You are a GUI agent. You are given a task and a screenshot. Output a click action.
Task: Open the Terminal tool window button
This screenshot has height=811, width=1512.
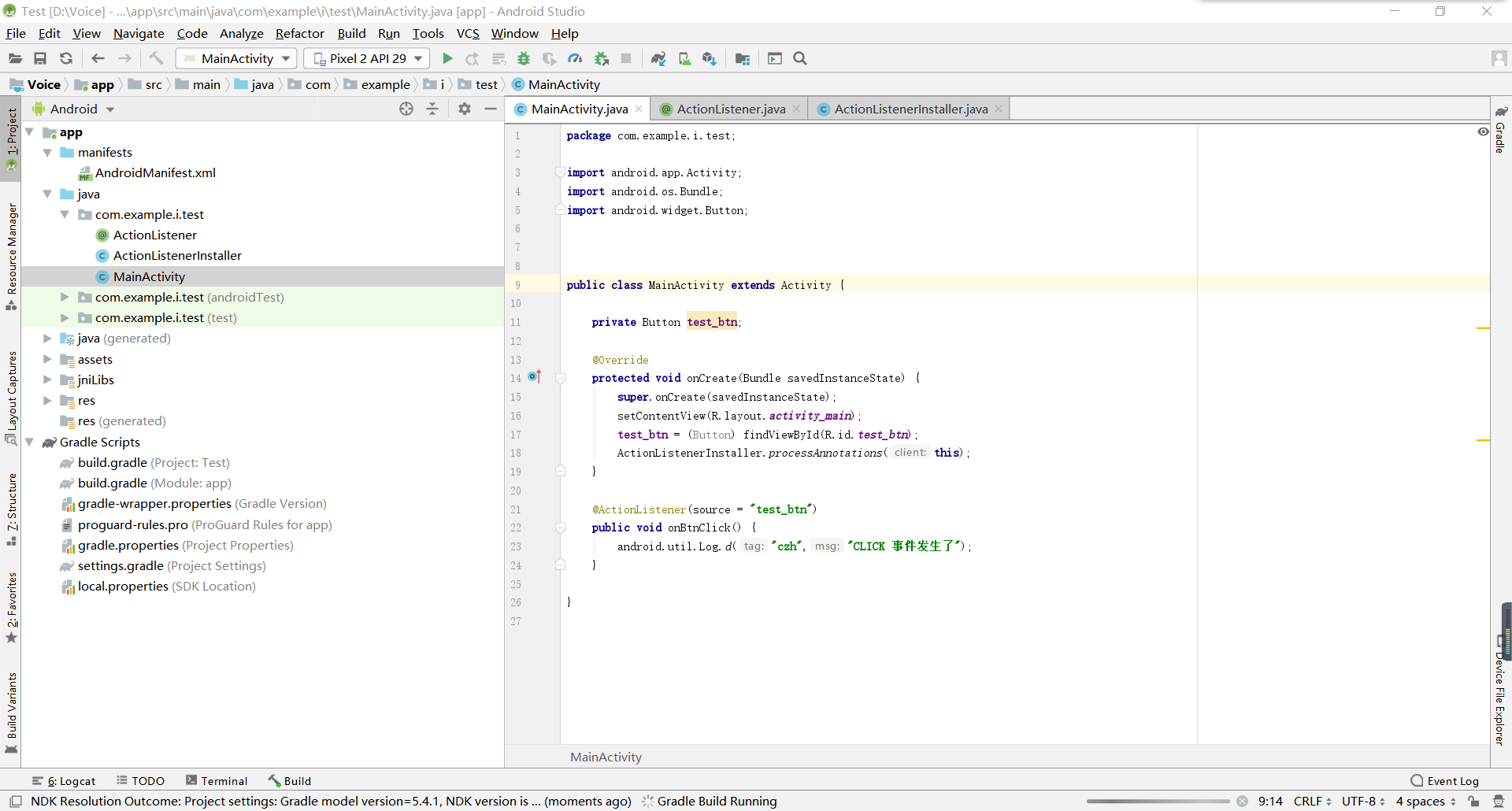[x=217, y=780]
